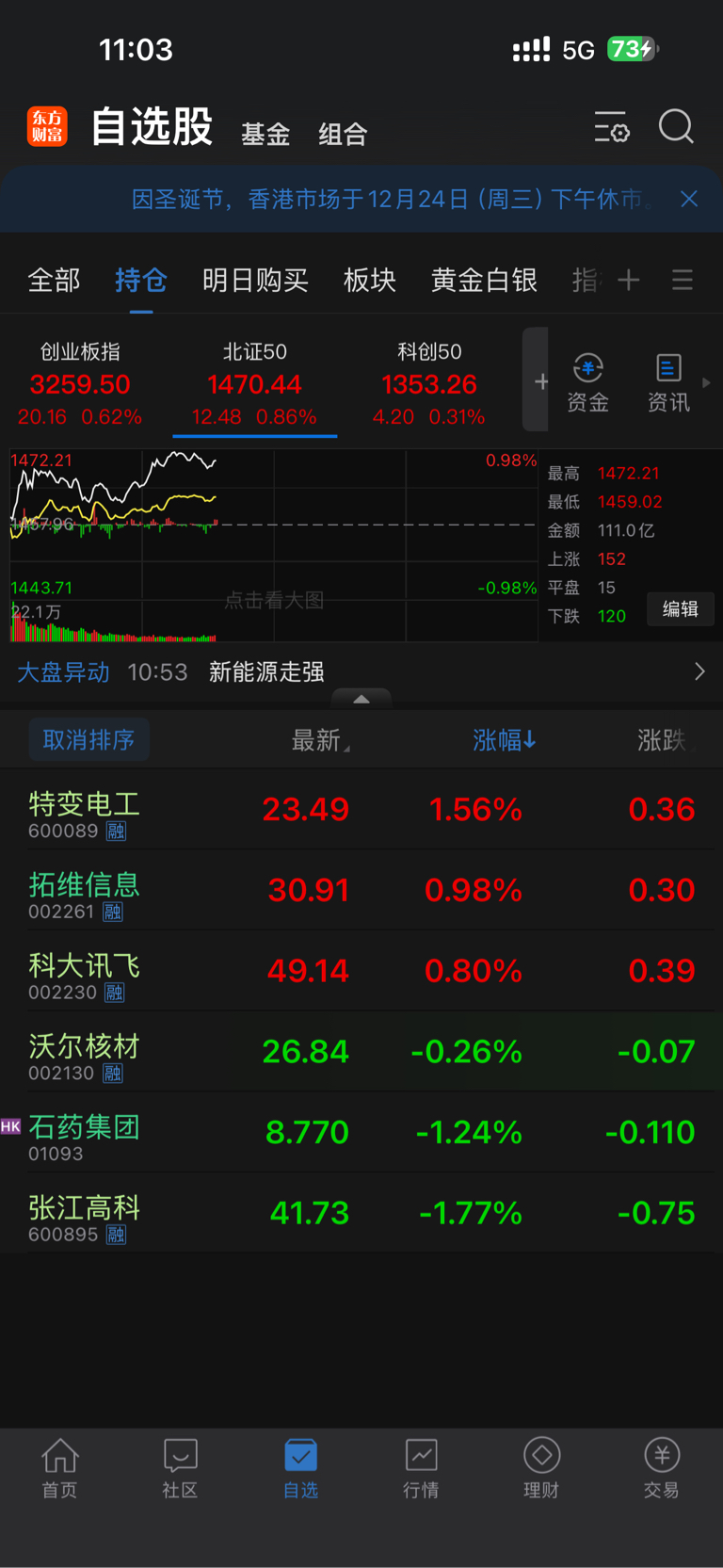Open the 社区 community tab
Image resolution: width=723 pixels, height=1568 pixels.
(x=180, y=1469)
